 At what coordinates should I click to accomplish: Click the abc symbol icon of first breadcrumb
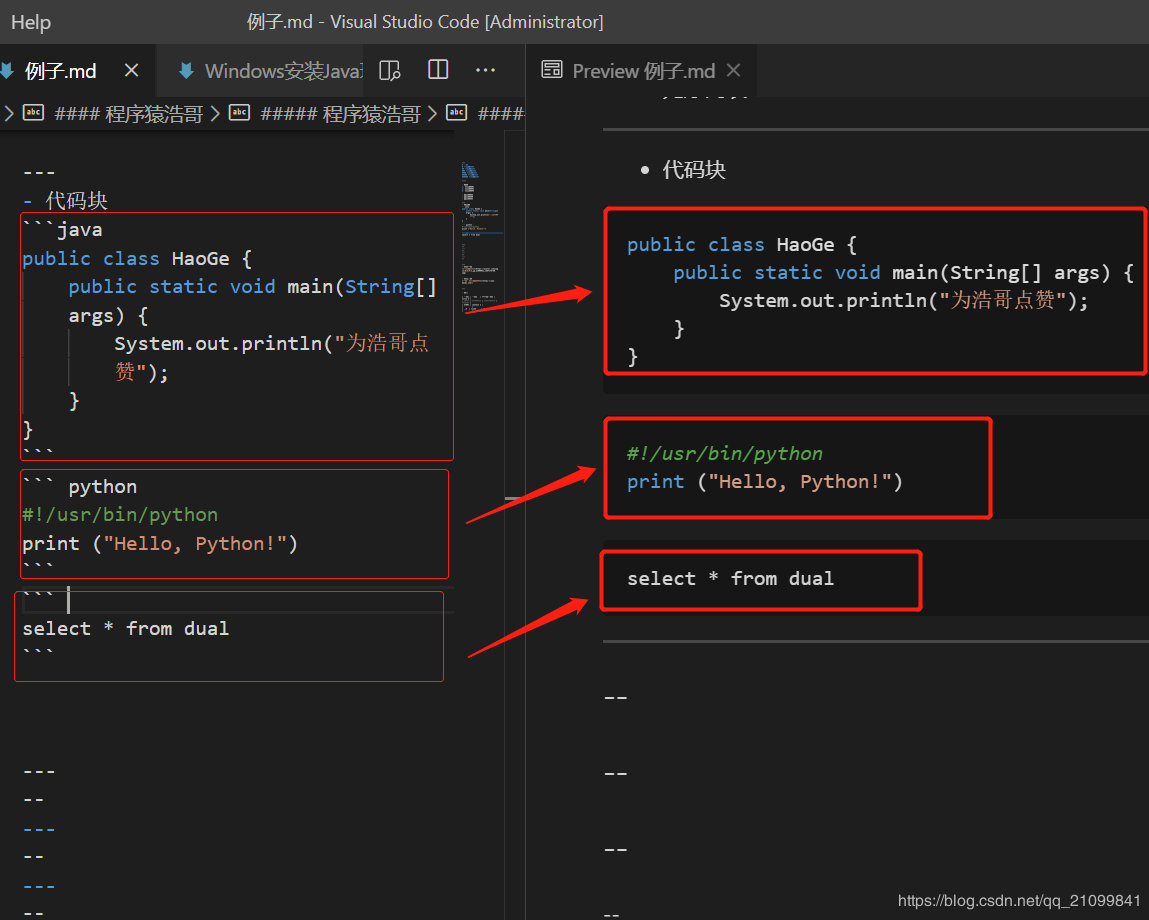(34, 113)
